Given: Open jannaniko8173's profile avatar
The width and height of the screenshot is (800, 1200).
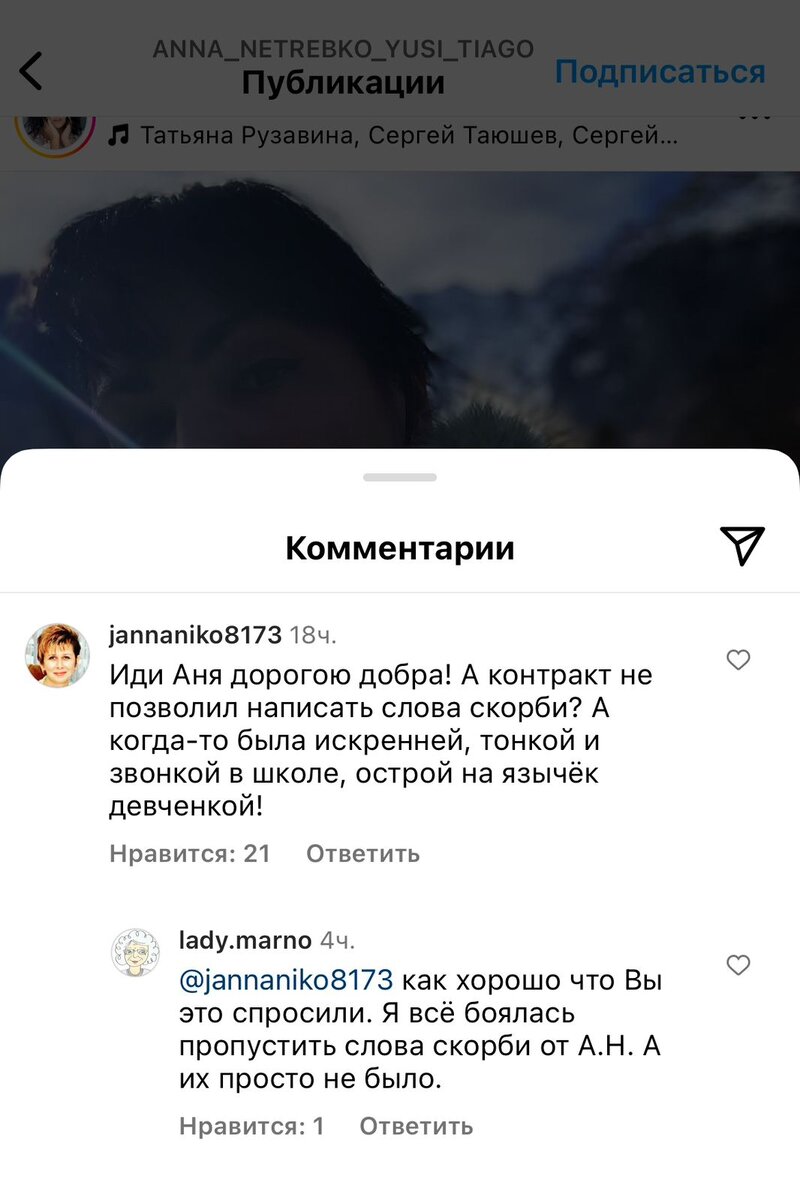Looking at the screenshot, I should click(x=57, y=656).
